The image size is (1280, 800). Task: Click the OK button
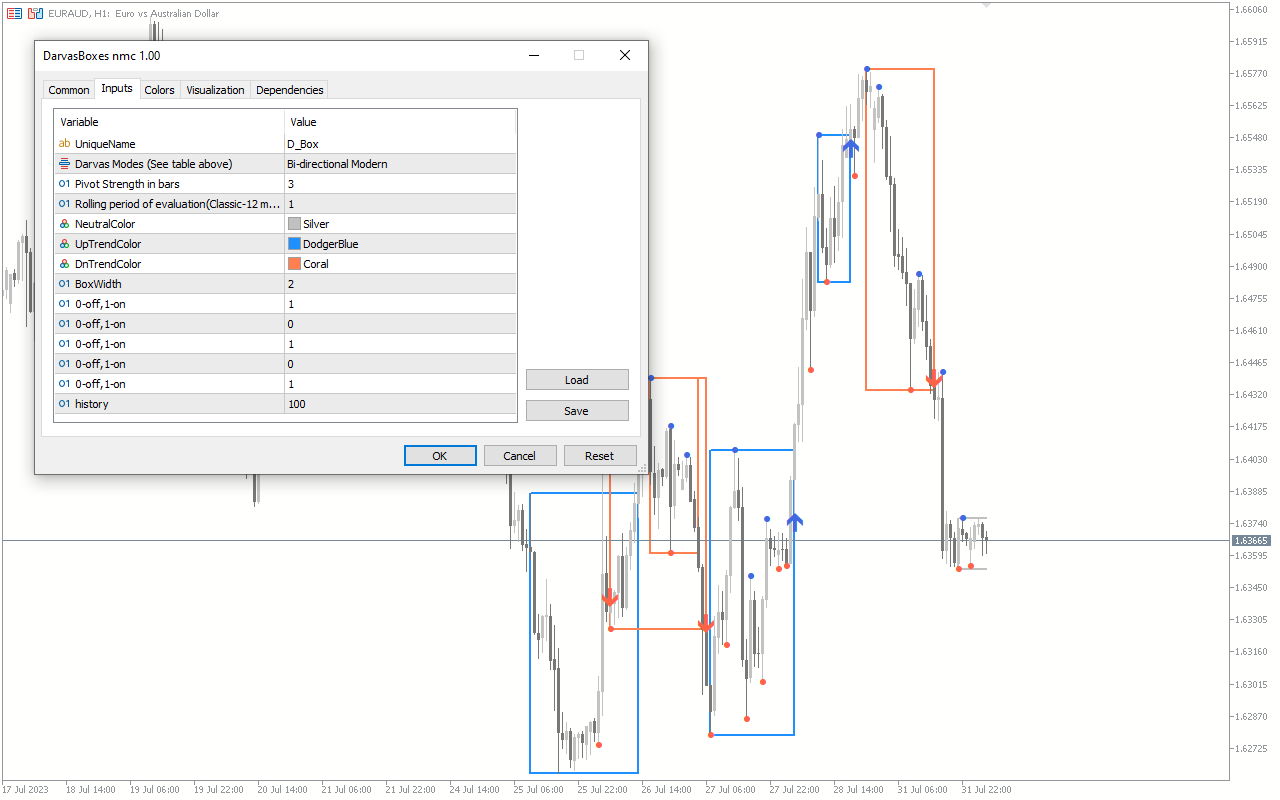click(x=440, y=455)
